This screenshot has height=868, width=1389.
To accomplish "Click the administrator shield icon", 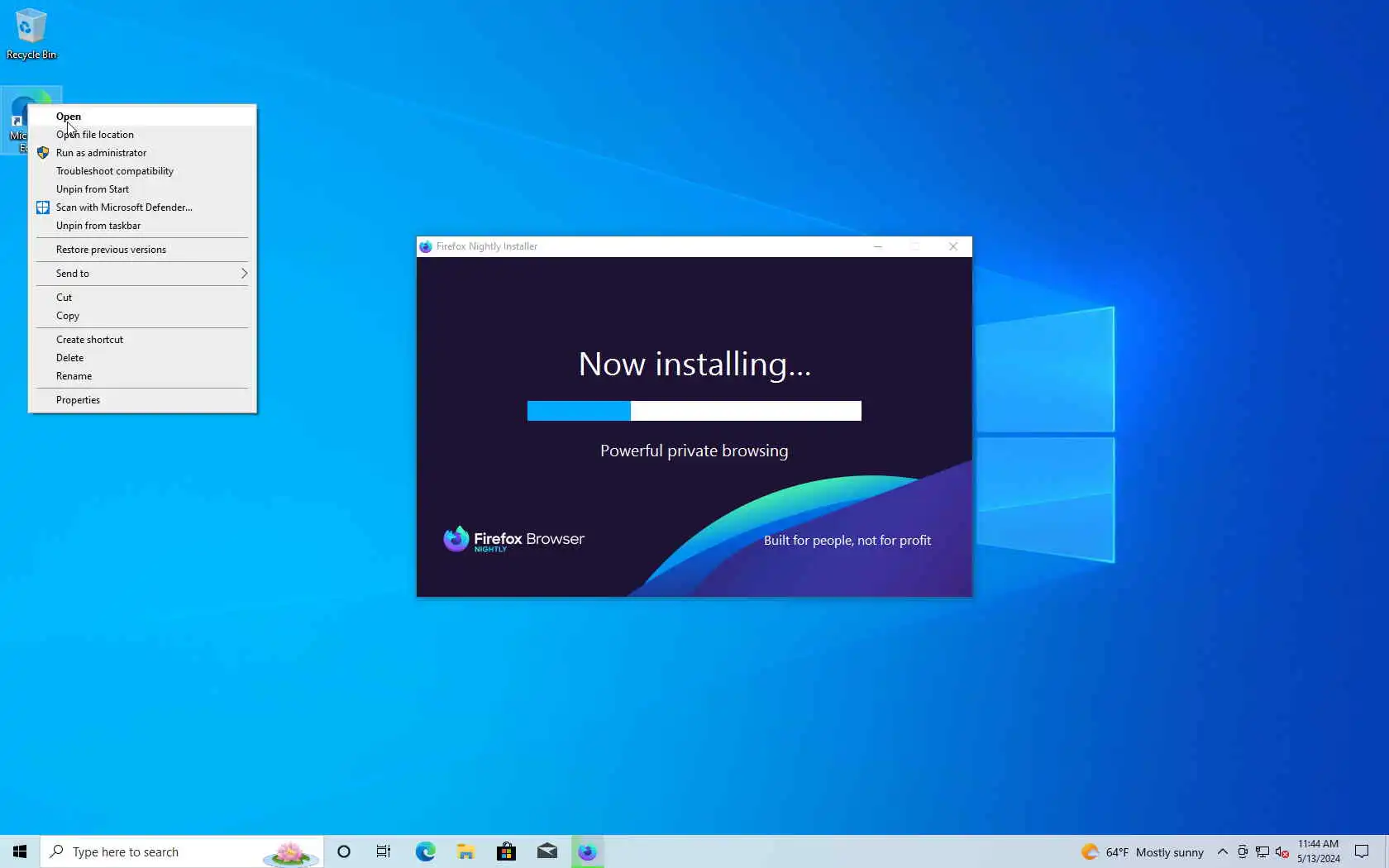I will tap(43, 153).
